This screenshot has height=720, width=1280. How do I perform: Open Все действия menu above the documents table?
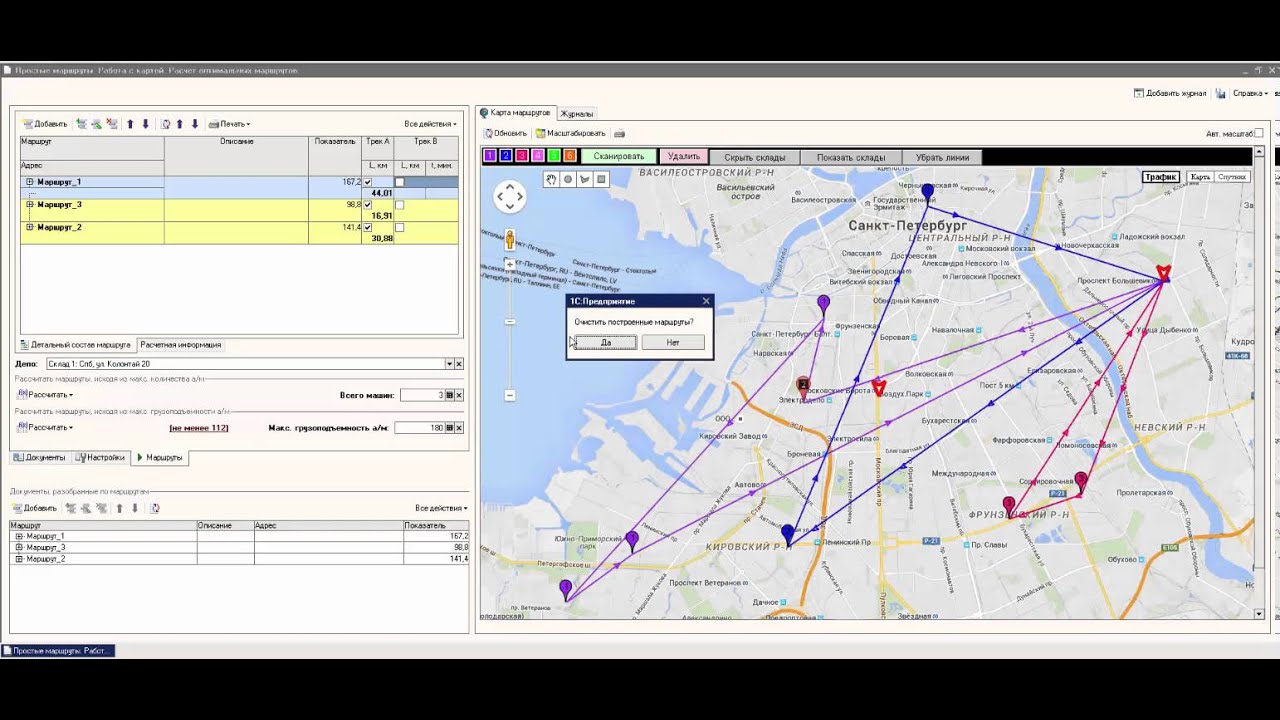[x=441, y=508]
